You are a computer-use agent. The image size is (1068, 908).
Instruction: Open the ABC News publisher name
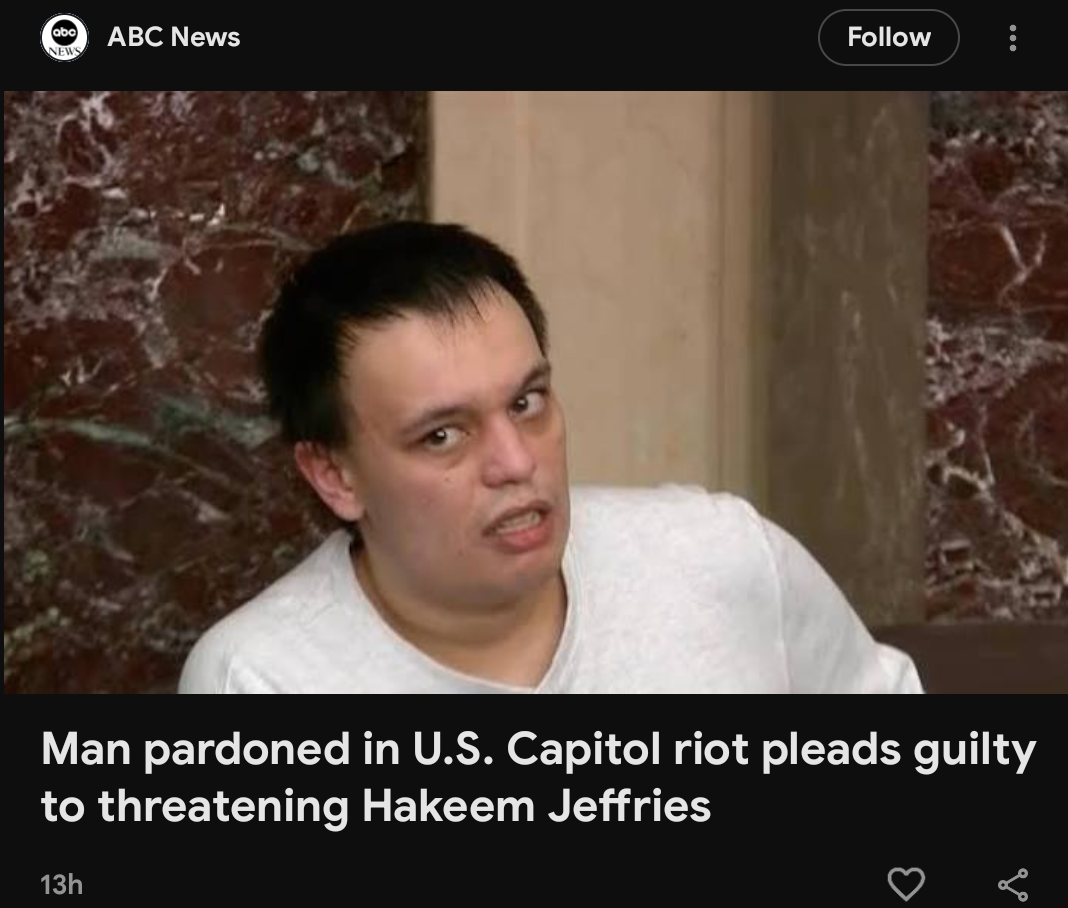click(x=174, y=37)
